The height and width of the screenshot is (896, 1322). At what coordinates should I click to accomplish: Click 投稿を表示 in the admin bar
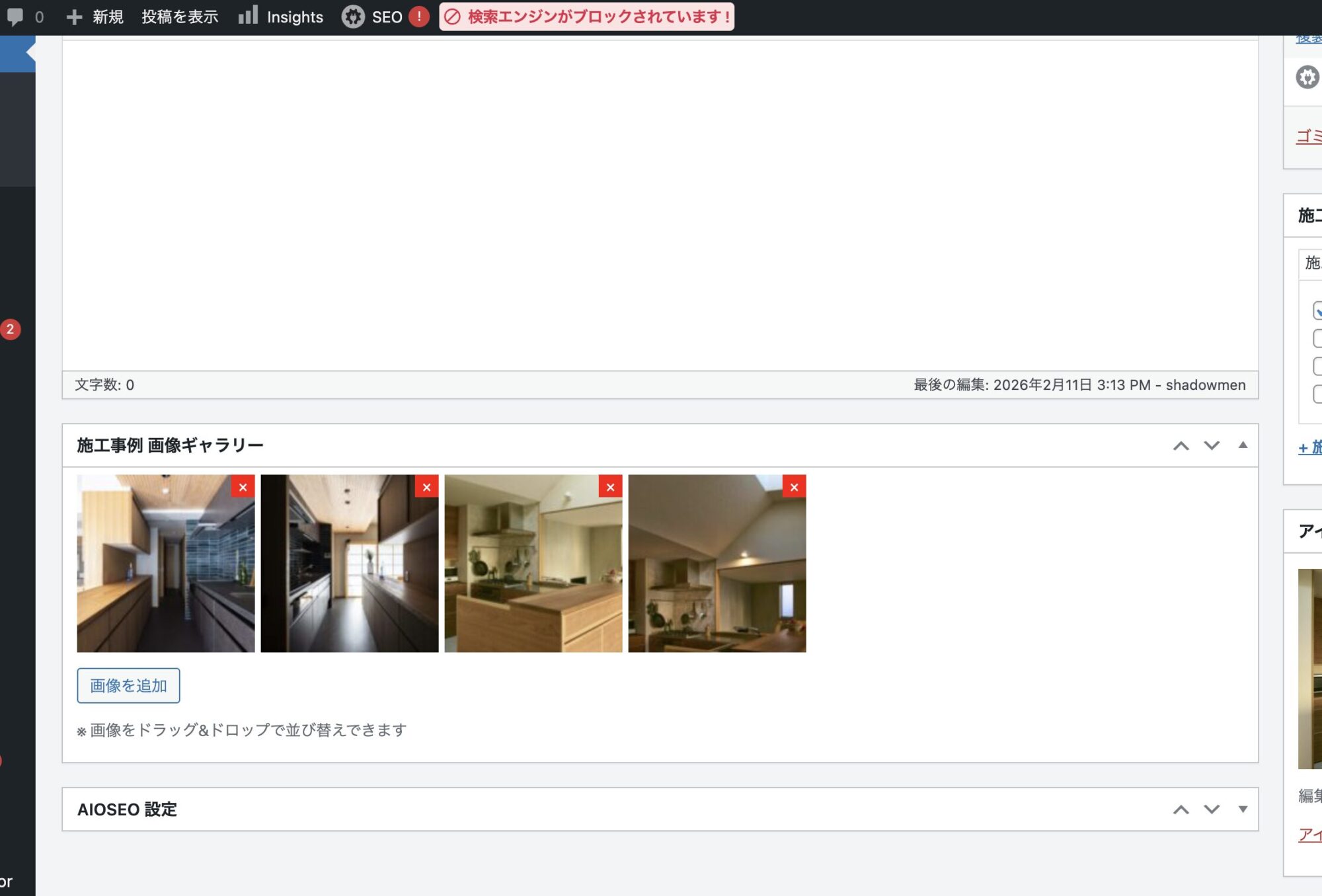(x=180, y=17)
